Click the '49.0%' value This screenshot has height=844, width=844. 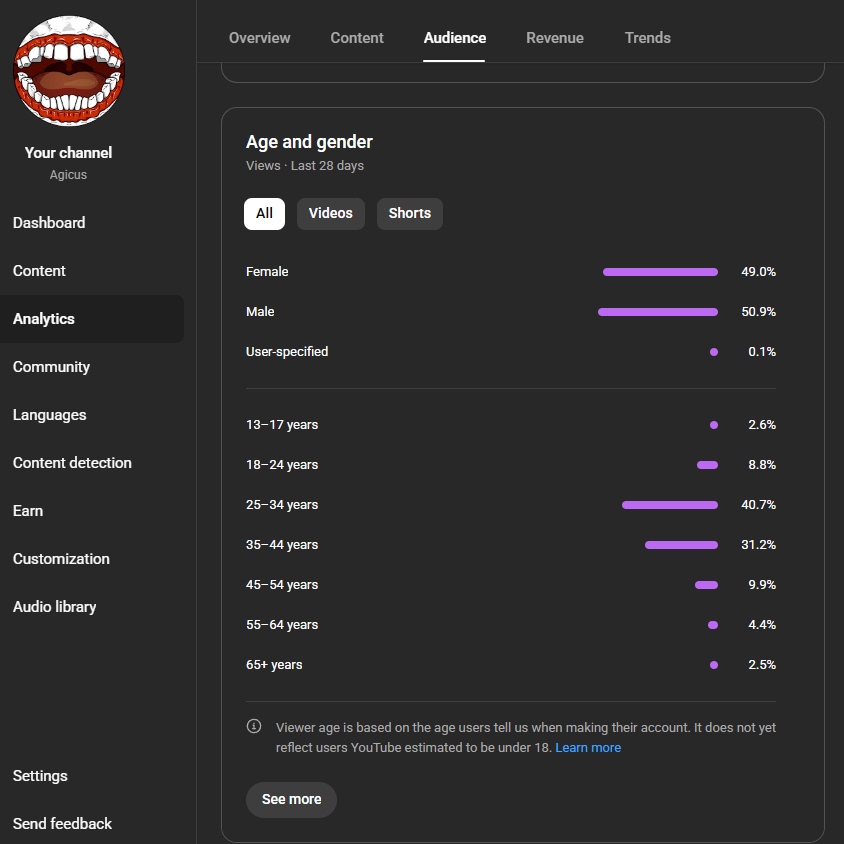tap(758, 272)
